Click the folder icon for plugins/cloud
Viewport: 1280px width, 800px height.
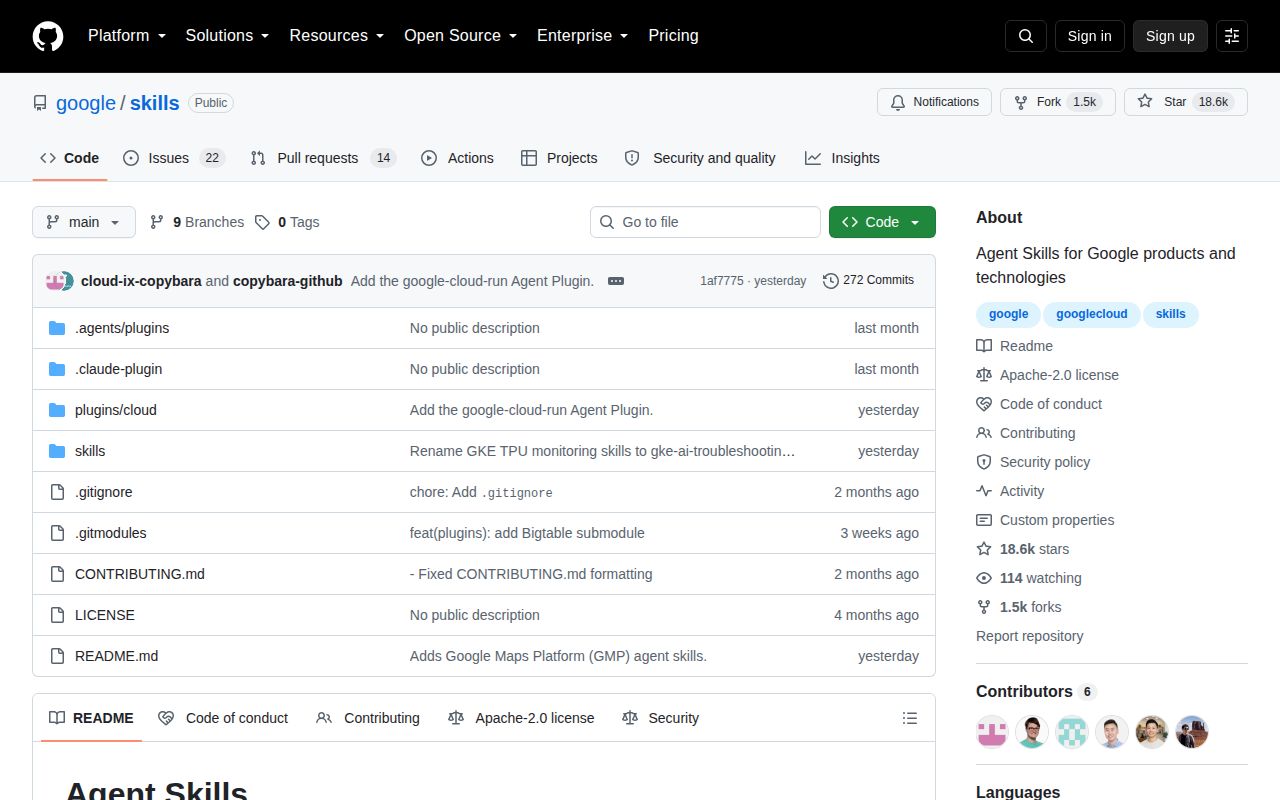57,410
